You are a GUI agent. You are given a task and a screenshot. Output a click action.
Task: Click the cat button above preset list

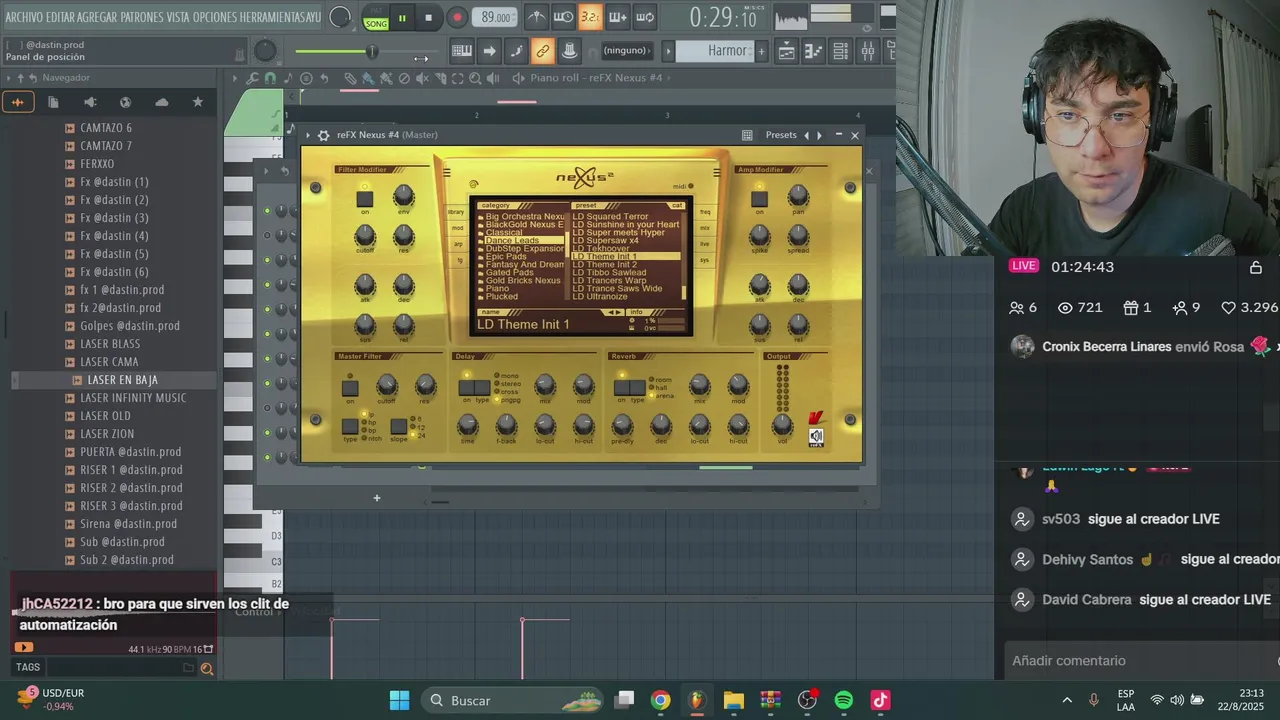(677, 205)
